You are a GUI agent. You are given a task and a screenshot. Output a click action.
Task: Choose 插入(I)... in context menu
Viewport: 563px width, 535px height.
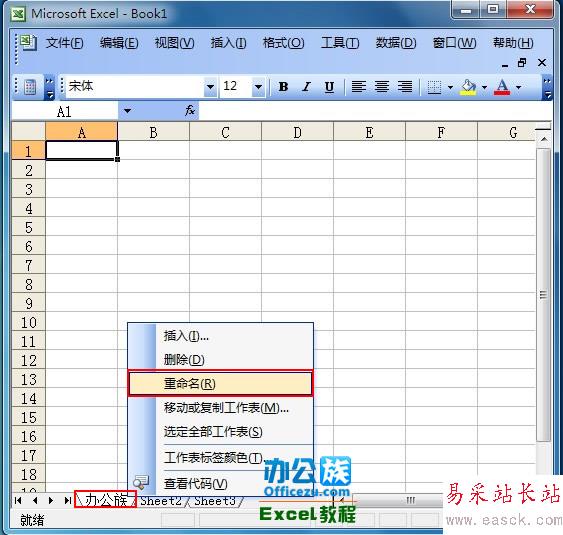click(x=220, y=336)
